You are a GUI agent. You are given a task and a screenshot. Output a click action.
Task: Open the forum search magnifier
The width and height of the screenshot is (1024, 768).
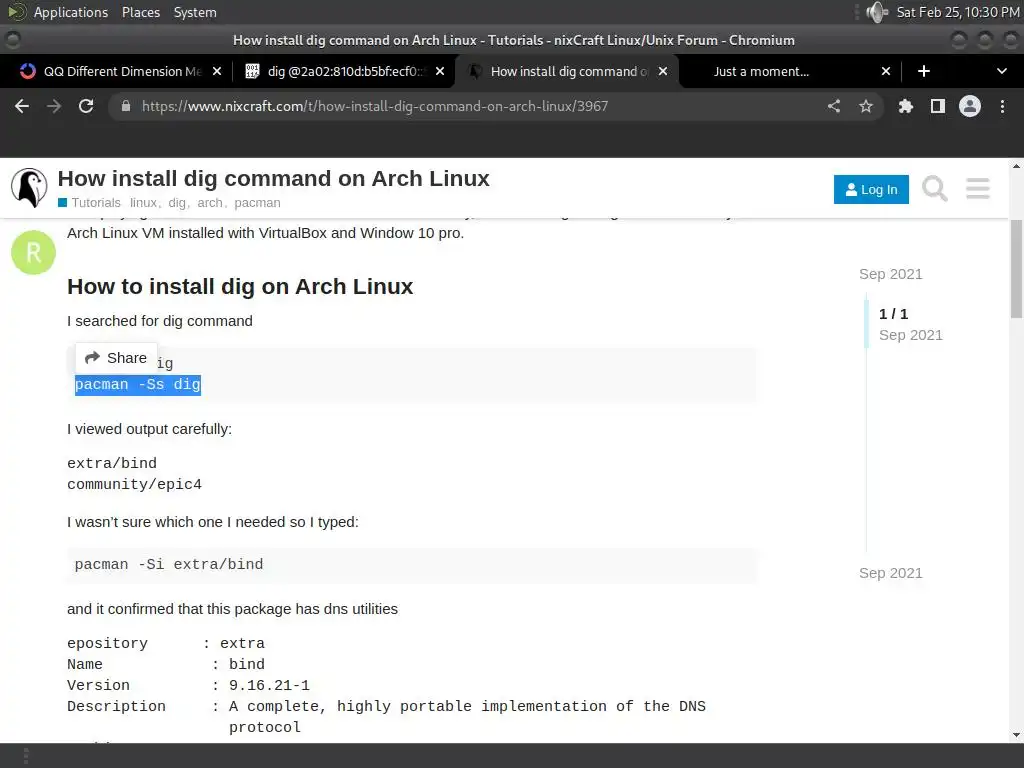(x=934, y=188)
